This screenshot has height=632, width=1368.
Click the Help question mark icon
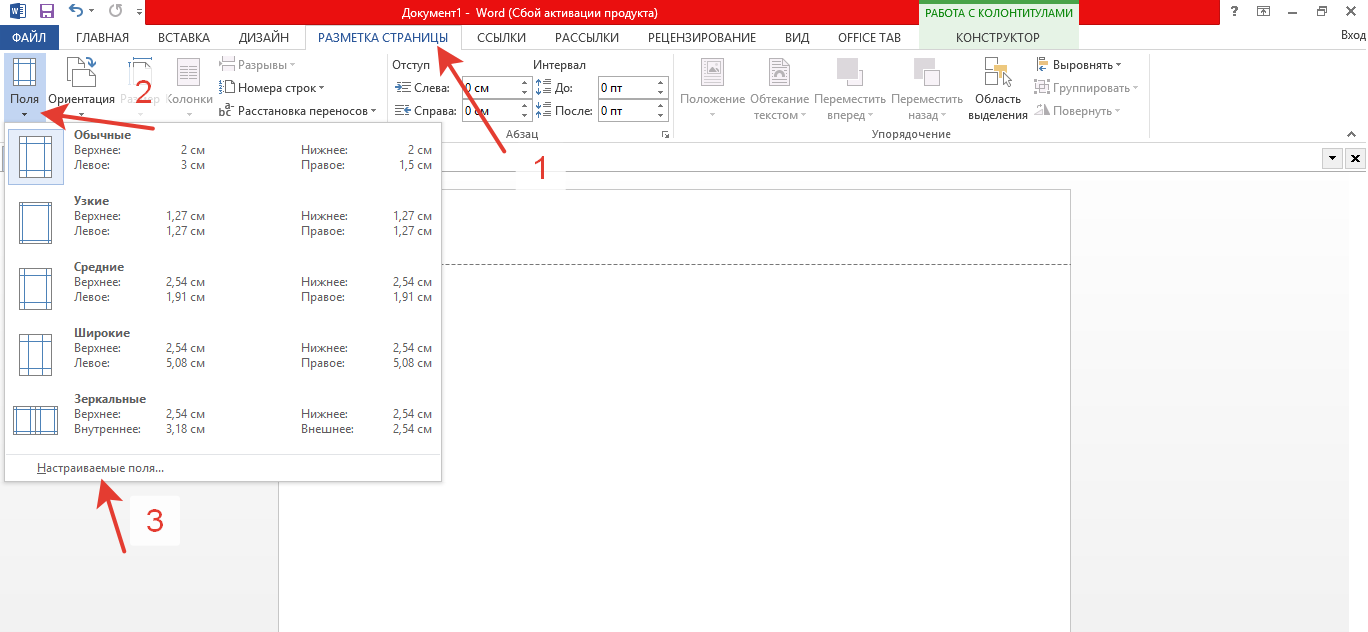pyautogui.click(x=1235, y=12)
